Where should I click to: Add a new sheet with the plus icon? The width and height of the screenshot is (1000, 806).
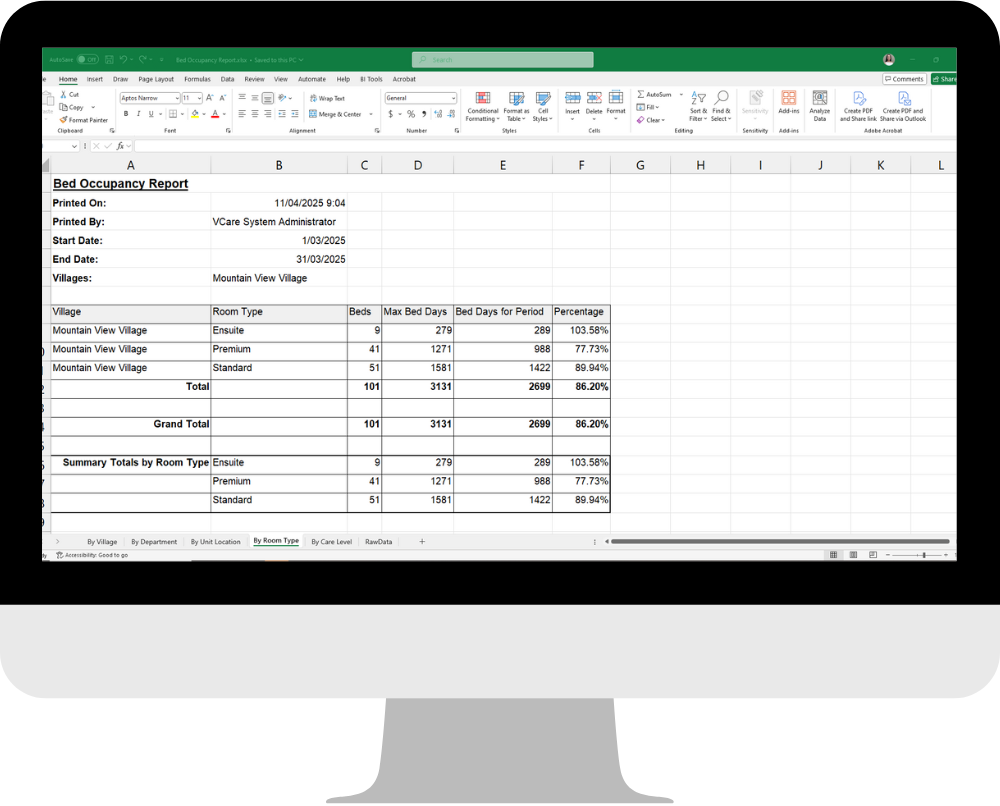click(422, 541)
